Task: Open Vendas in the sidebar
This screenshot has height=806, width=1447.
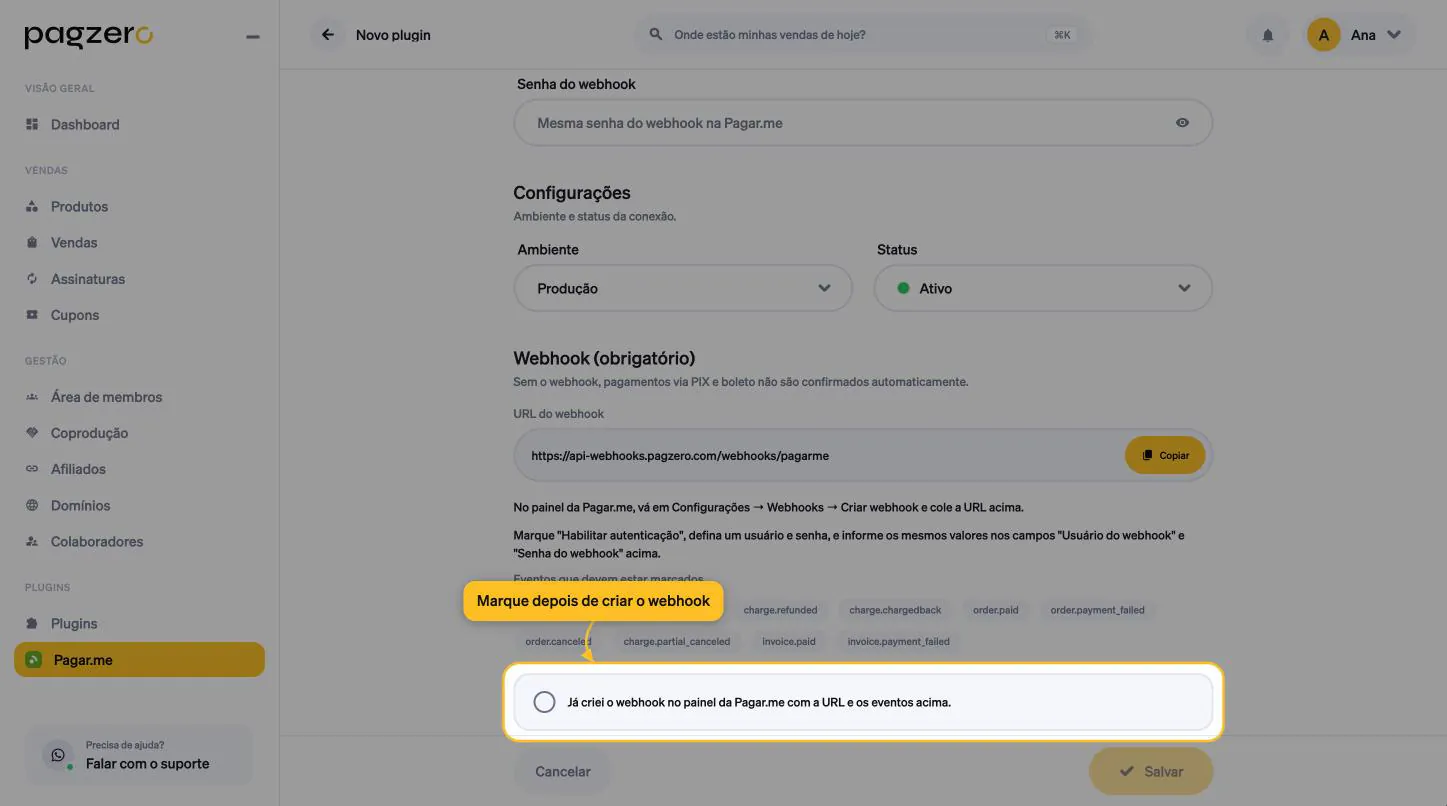Action: tap(139, 243)
